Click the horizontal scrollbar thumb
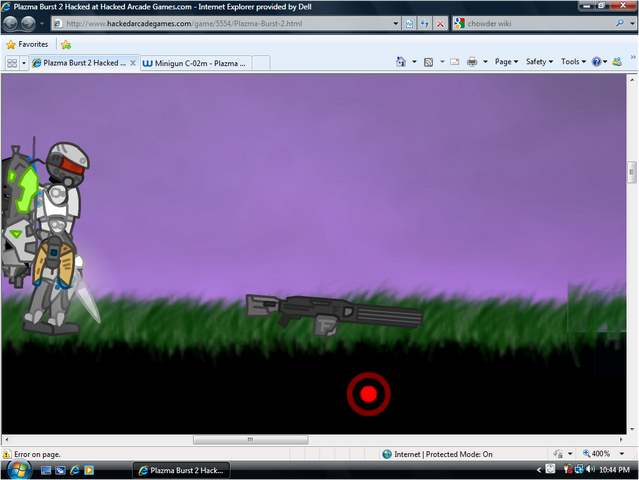Viewport: 639px width, 480px height. tap(251, 440)
